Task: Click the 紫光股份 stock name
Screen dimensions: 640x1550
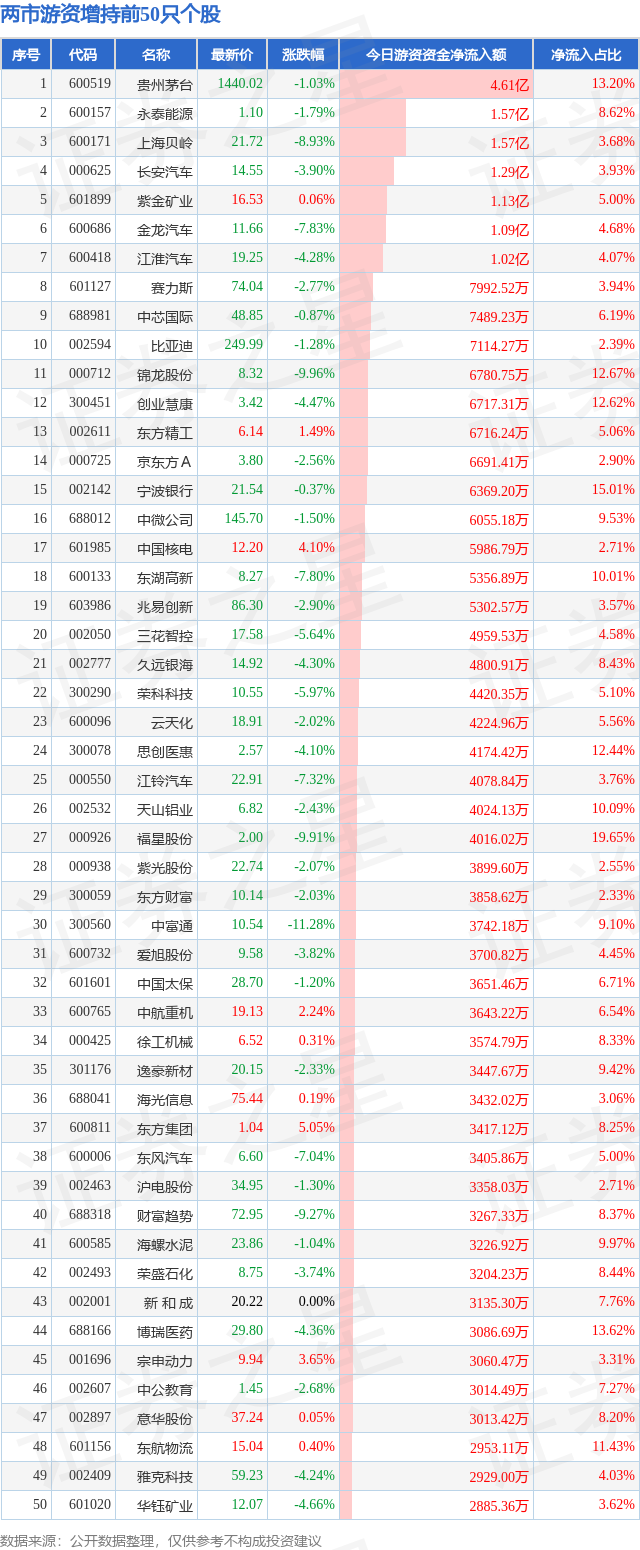Action: coord(165,868)
